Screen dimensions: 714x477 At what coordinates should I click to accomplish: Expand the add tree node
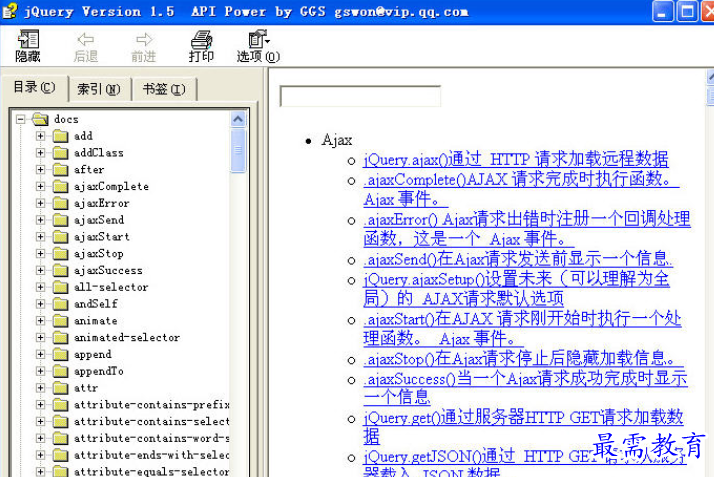point(41,136)
